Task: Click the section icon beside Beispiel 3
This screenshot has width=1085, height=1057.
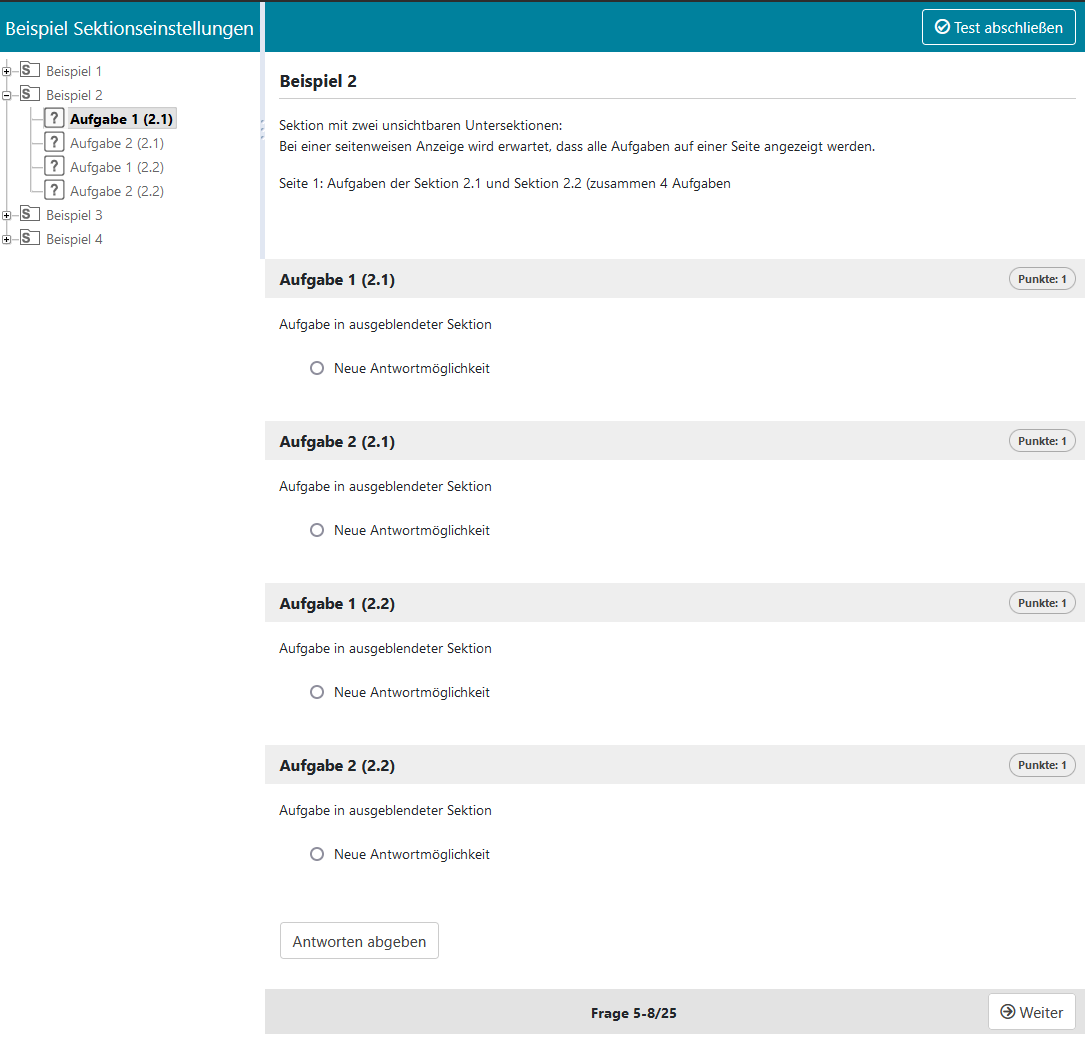Action: pos(30,215)
